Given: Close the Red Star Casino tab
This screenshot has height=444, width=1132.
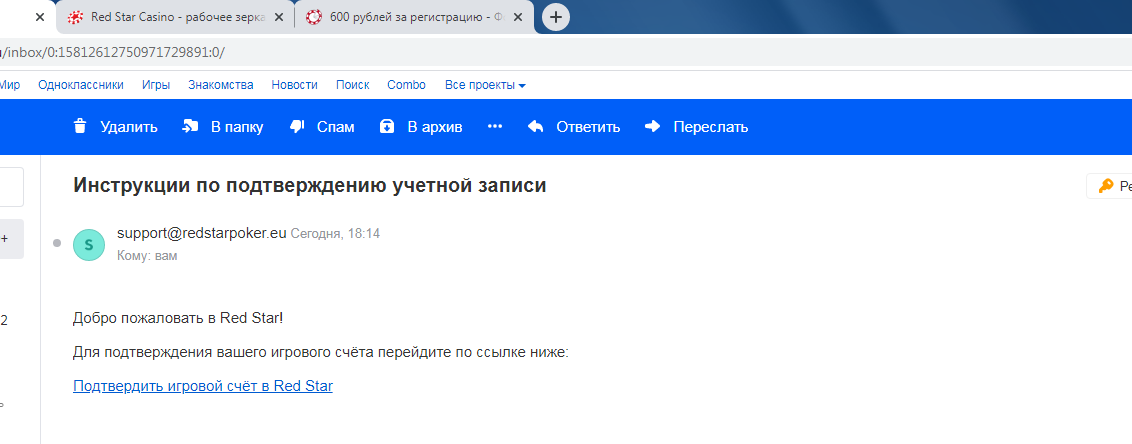Looking at the screenshot, I should coord(279,17).
